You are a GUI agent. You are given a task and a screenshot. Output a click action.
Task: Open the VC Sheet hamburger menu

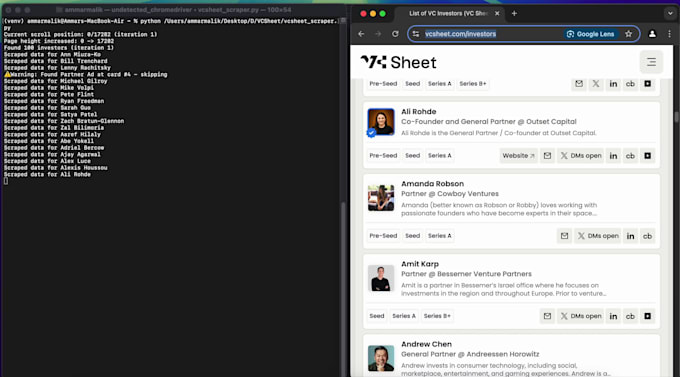pos(651,62)
